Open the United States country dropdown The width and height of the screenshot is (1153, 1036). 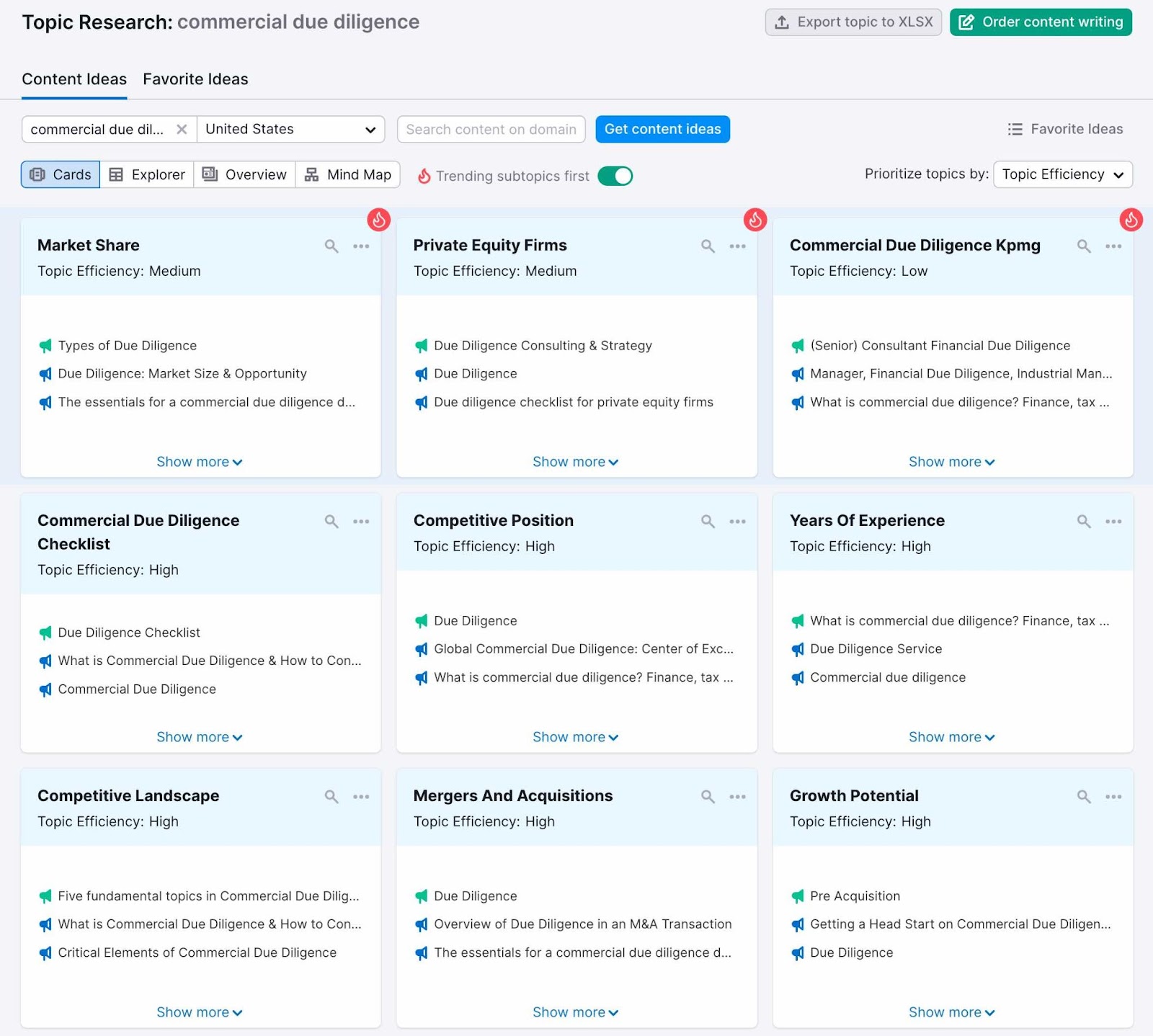290,129
